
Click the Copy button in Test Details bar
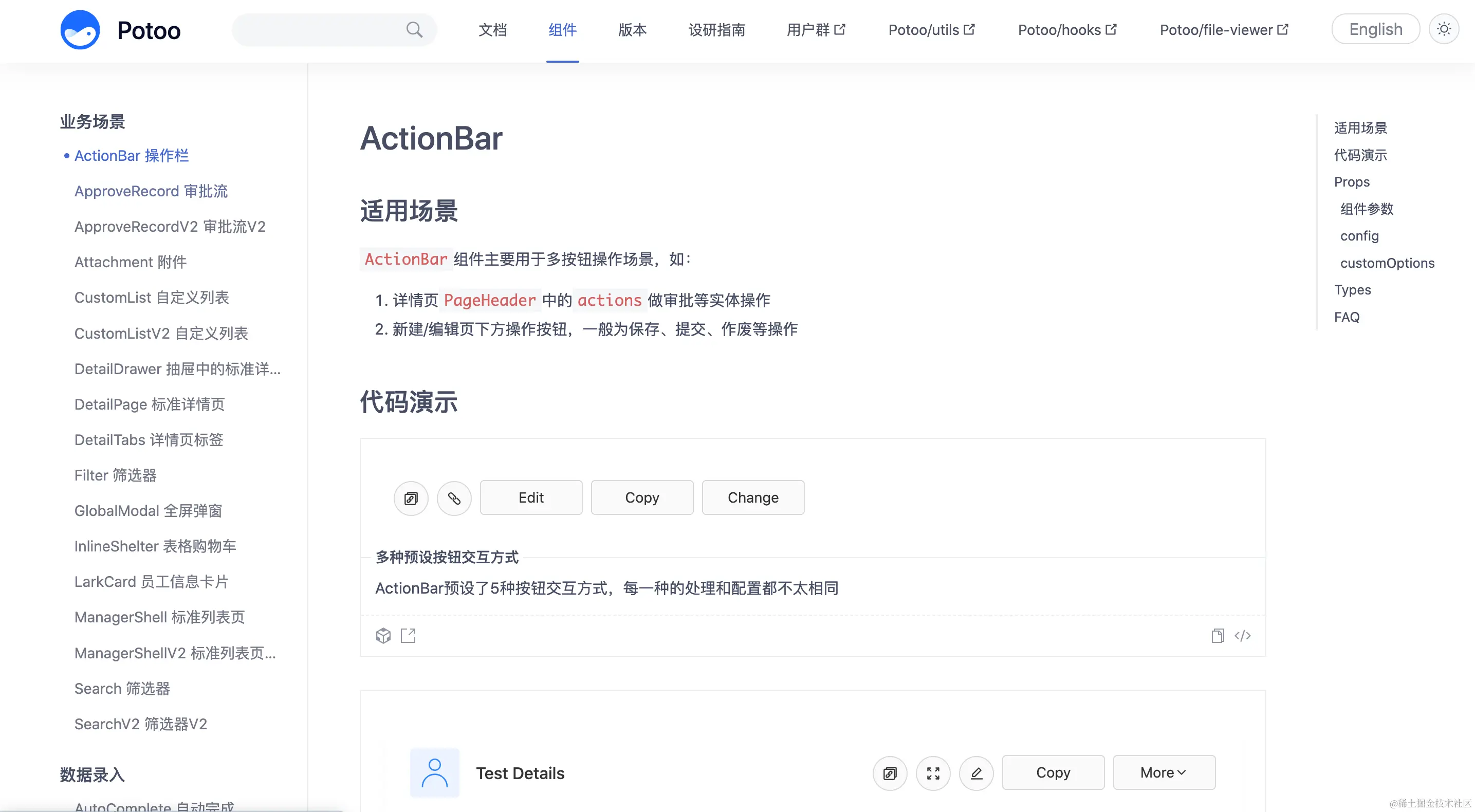(1053, 772)
